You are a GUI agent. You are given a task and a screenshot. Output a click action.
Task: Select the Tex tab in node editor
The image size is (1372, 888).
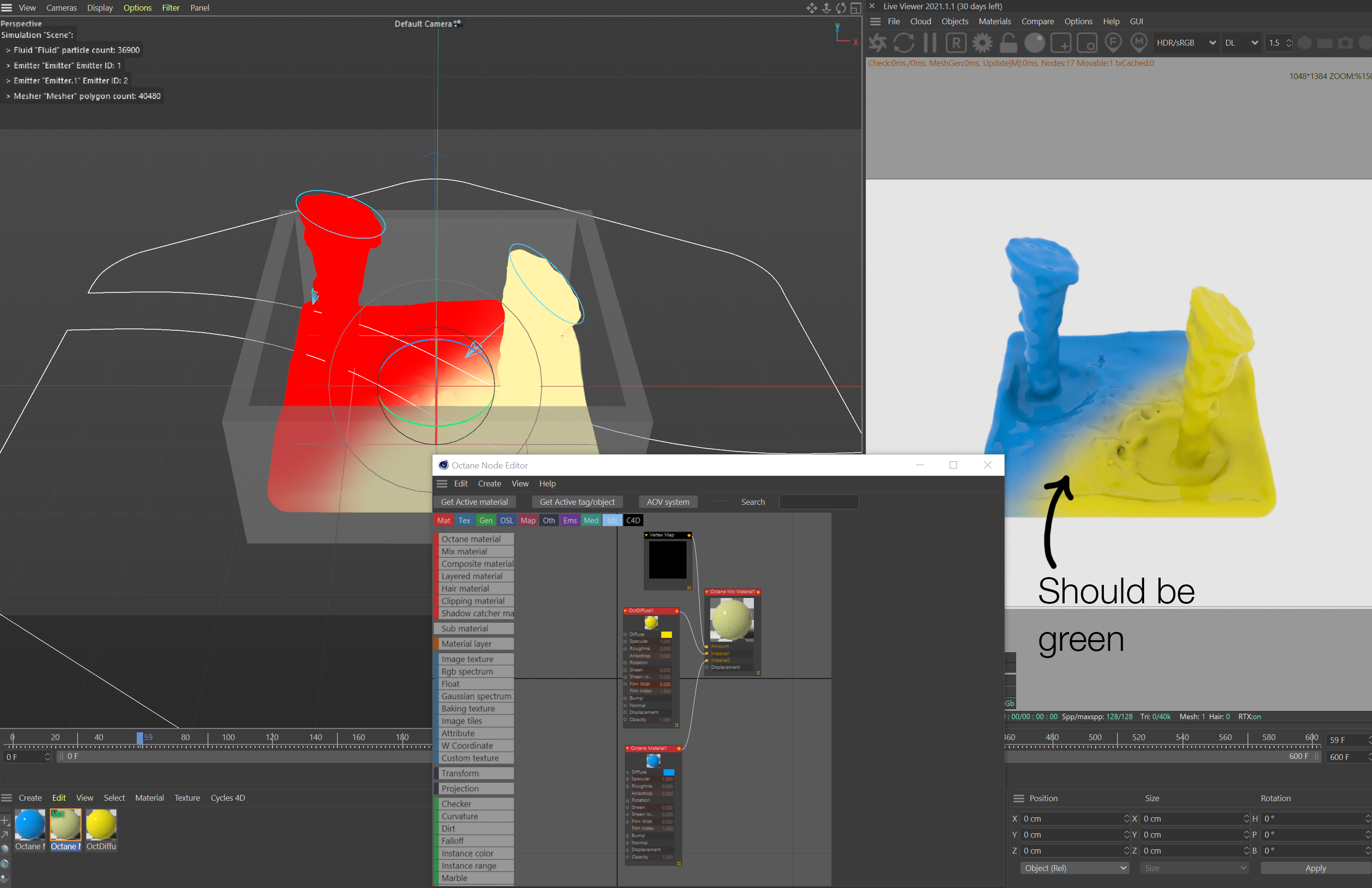click(x=464, y=520)
